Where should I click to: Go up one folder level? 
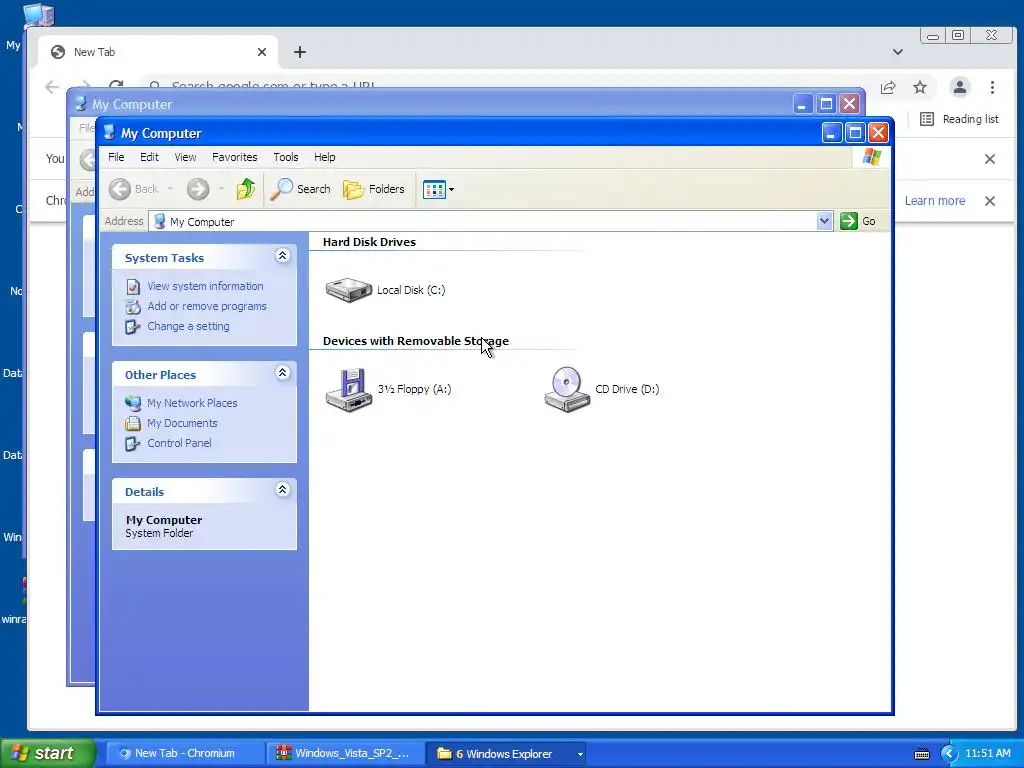click(x=246, y=189)
